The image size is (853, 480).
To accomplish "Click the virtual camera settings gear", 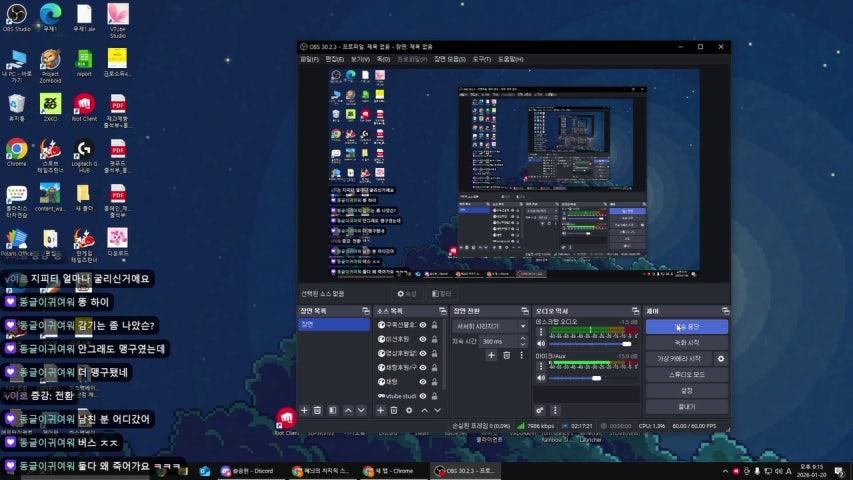I will (x=720, y=358).
